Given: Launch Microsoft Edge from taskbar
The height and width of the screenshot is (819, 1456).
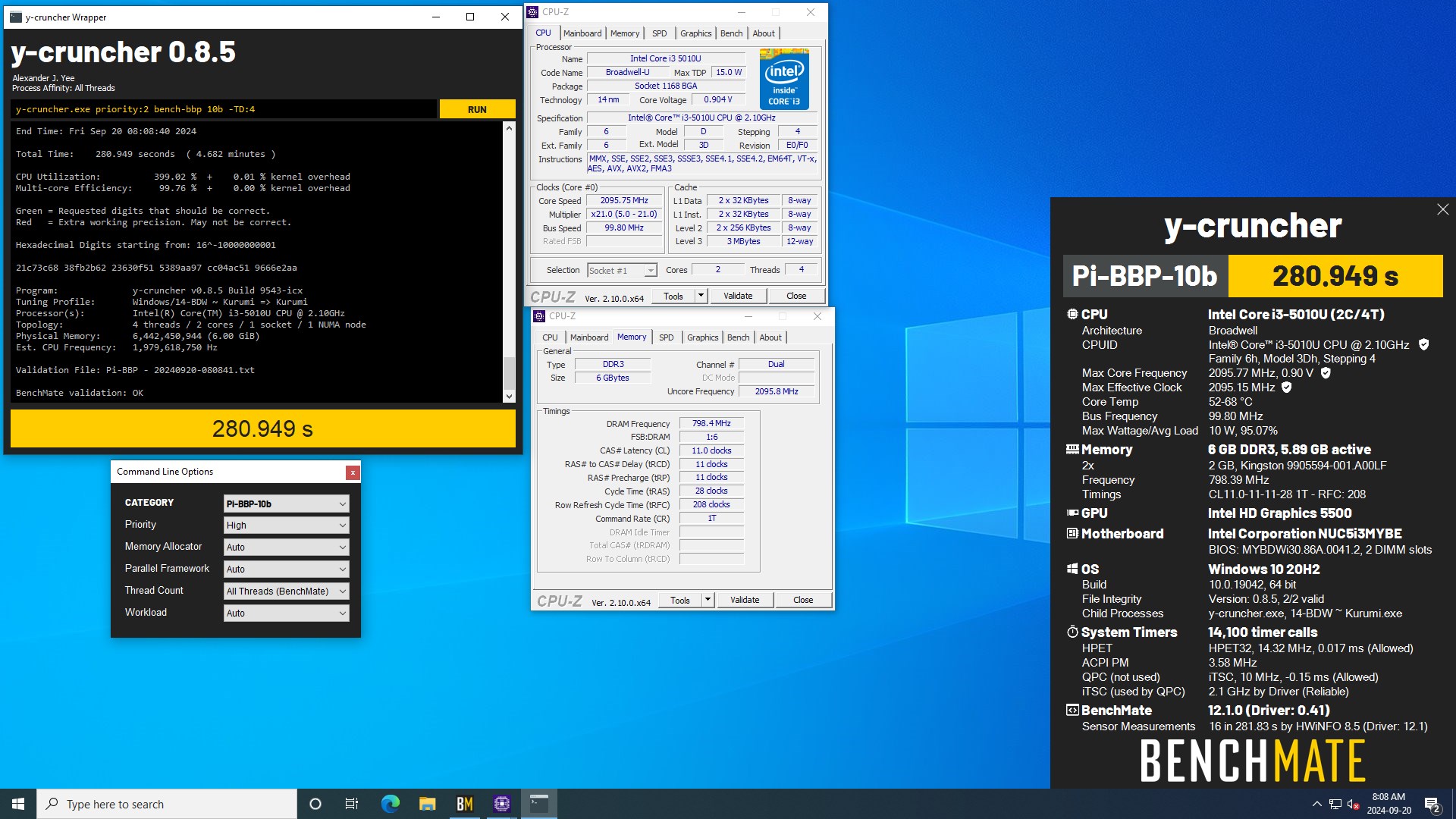Looking at the screenshot, I should [x=390, y=804].
